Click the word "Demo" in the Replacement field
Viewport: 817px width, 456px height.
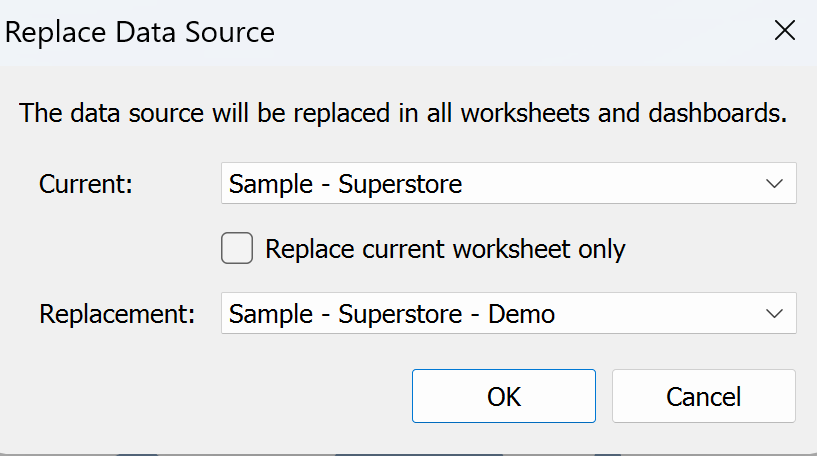coord(521,314)
